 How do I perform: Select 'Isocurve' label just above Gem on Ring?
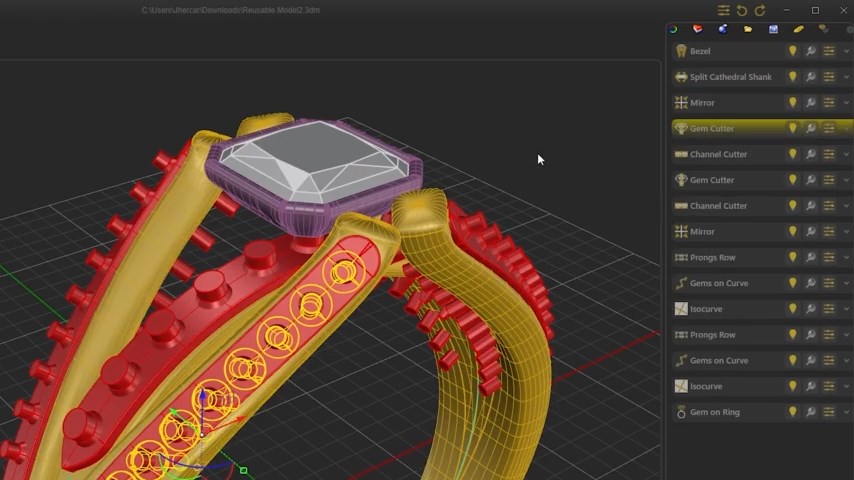click(706, 386)
